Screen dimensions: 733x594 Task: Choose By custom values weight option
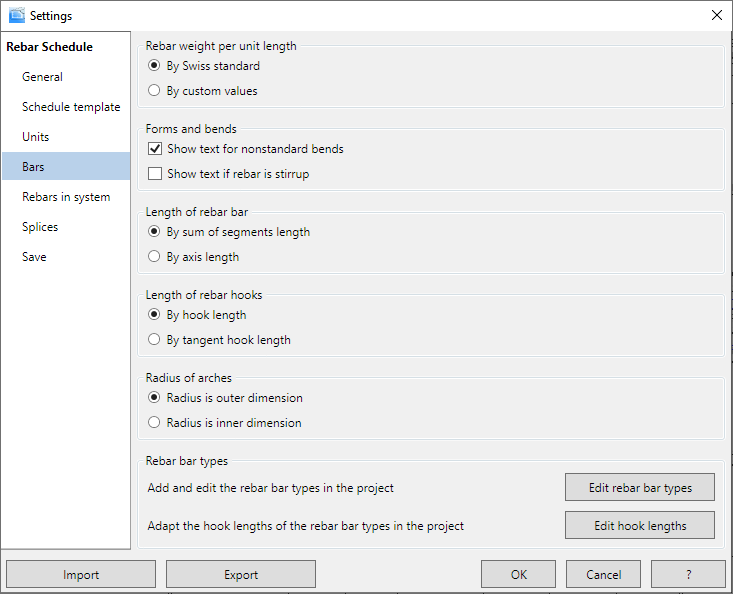click(154, 91)
